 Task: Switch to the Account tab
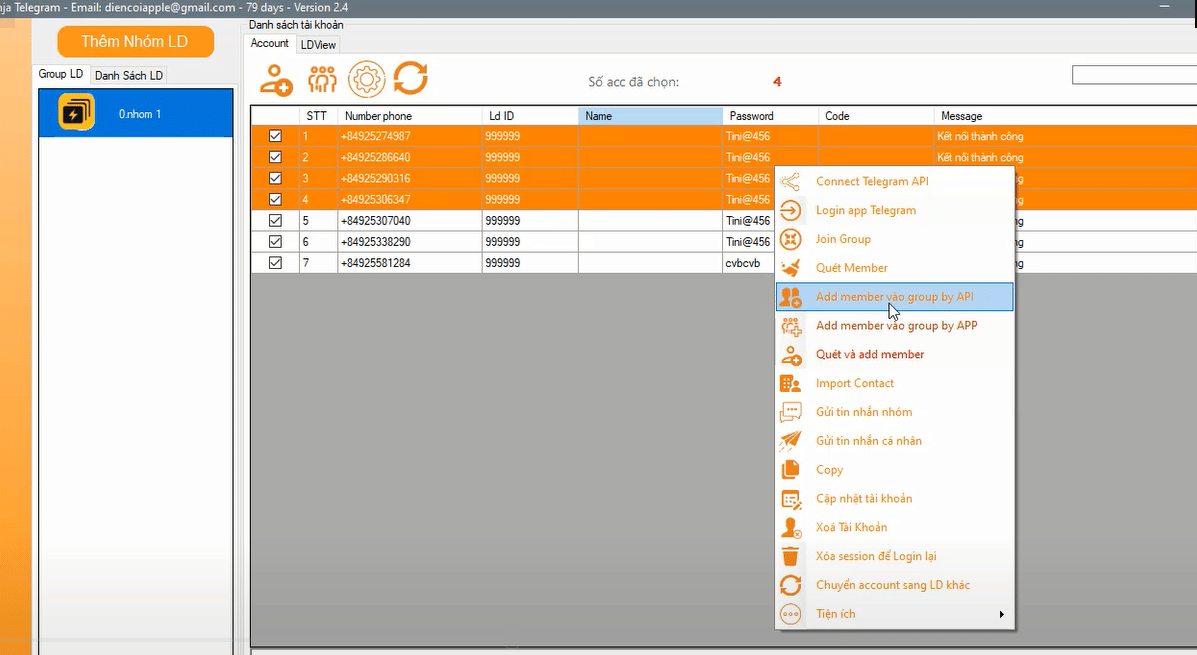tap(269, 44)
